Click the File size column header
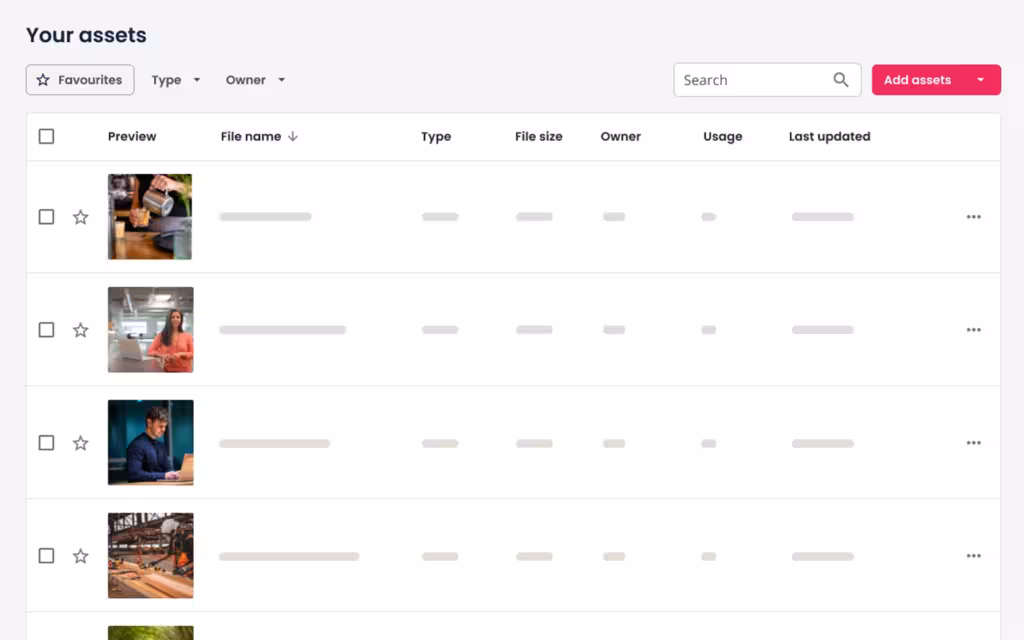The height and width of the screenshot is (640, 1024). (538, 136)
